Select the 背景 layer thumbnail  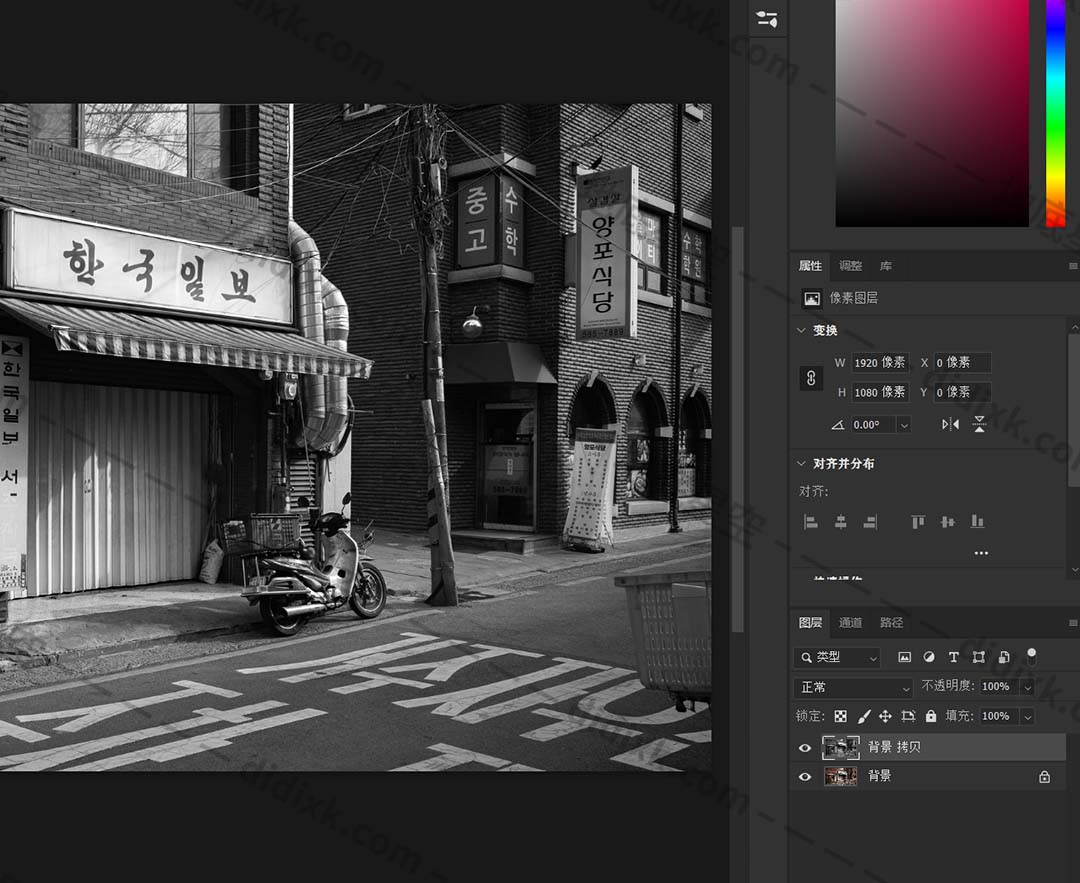coord(841,777)
